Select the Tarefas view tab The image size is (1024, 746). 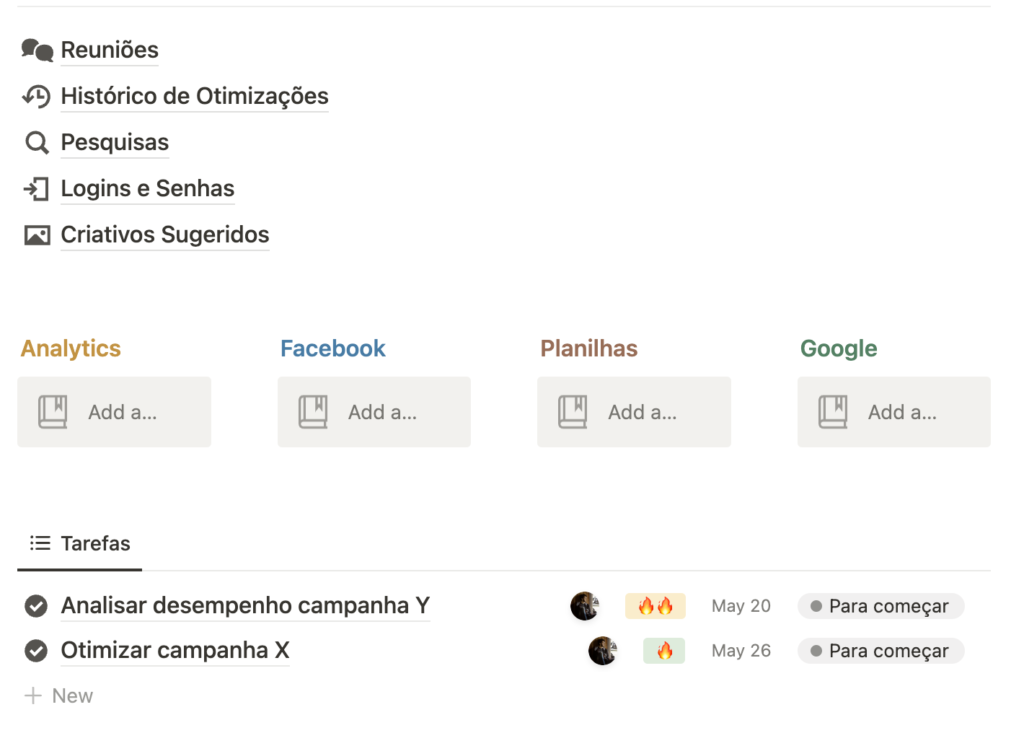[x=80, y=544]
